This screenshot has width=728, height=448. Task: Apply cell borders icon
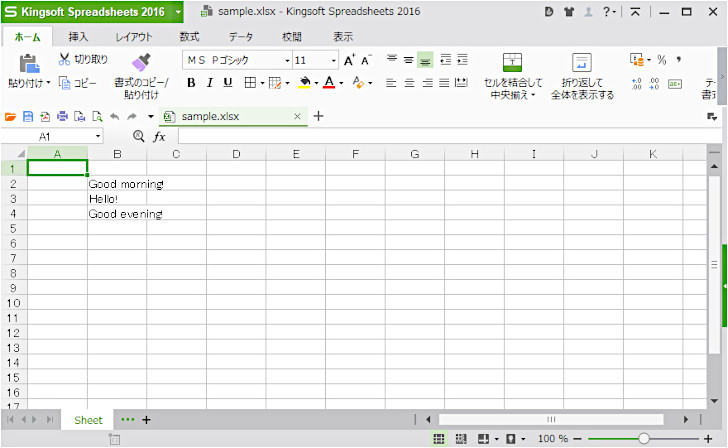pos(250,83)
